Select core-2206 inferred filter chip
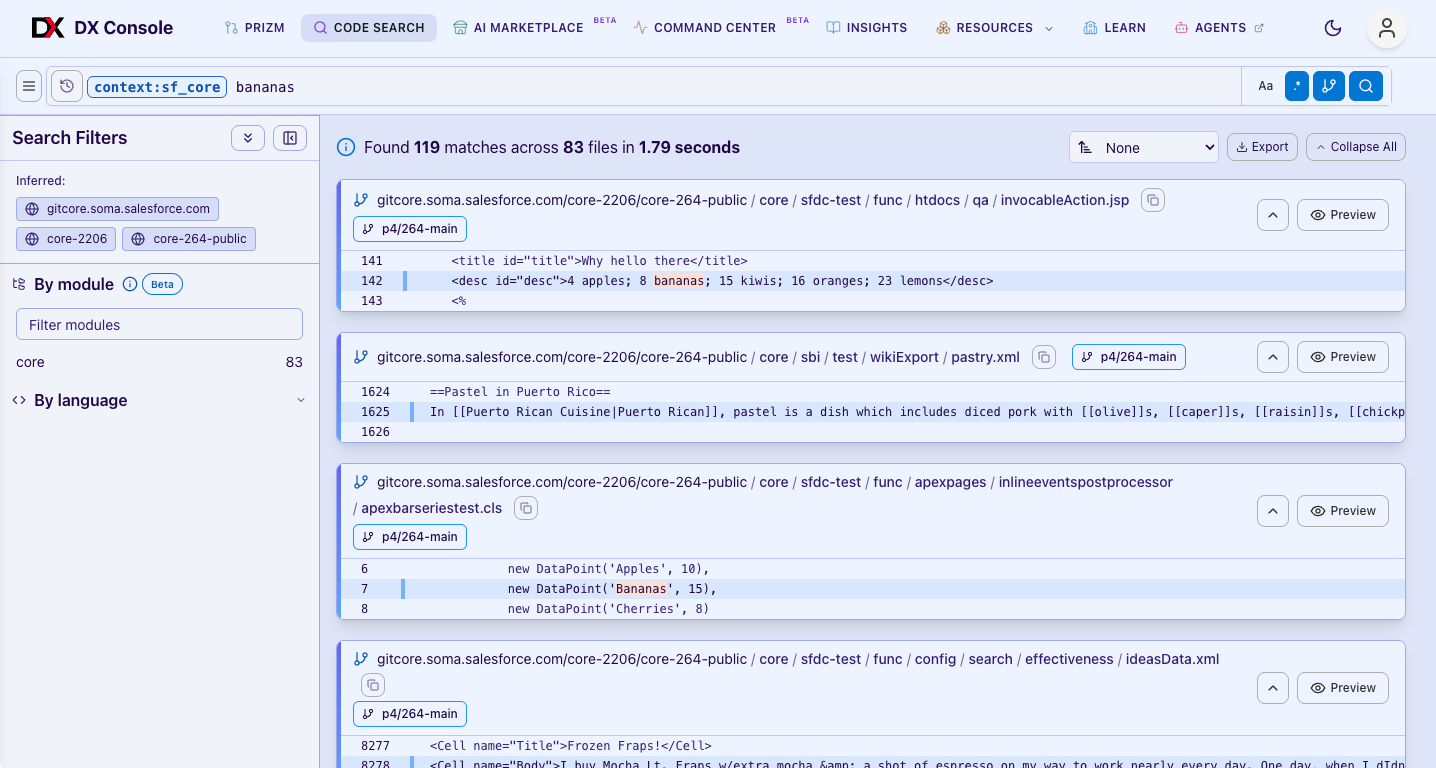Image resolution: width=1436 pixels, height=768 pixels. click(x=66, y=239)
